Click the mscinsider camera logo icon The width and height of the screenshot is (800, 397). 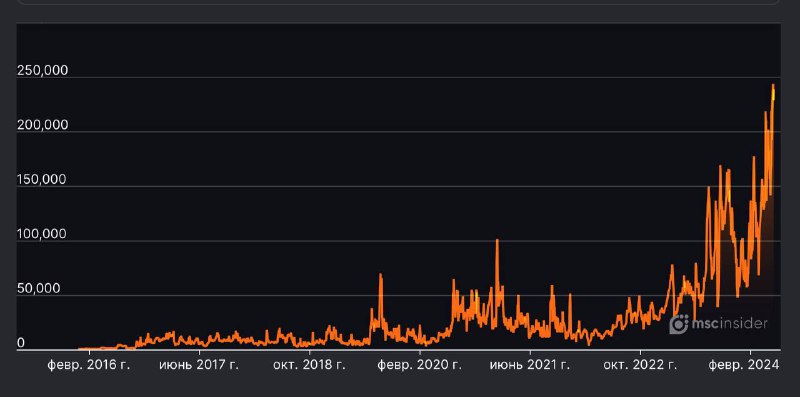(679, 324)
